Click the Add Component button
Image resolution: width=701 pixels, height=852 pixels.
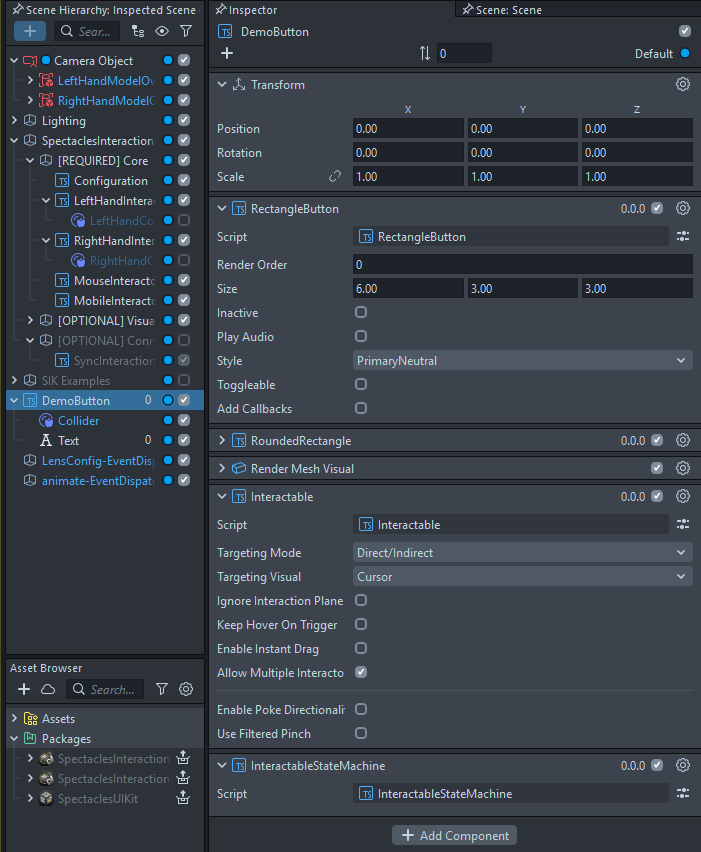454,835
